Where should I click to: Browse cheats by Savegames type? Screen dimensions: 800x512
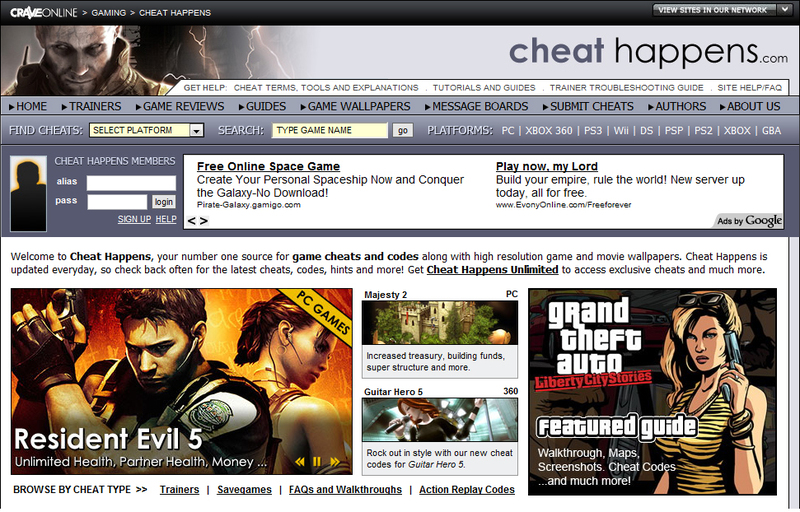(244, 490)
